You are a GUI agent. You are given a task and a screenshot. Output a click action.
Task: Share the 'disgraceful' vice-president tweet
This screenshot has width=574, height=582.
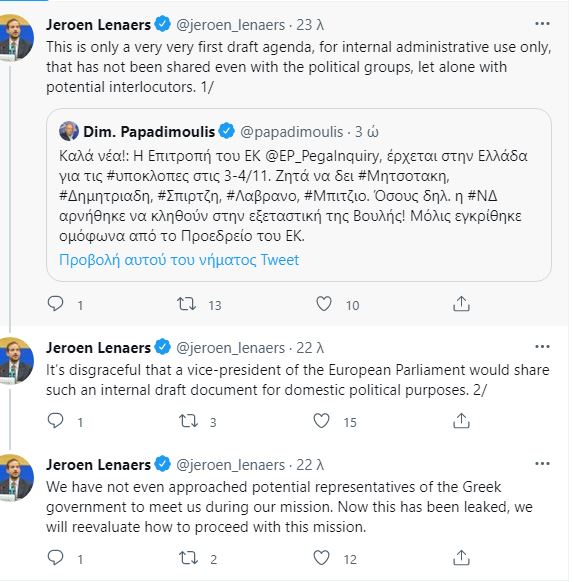tap(461, 421)
